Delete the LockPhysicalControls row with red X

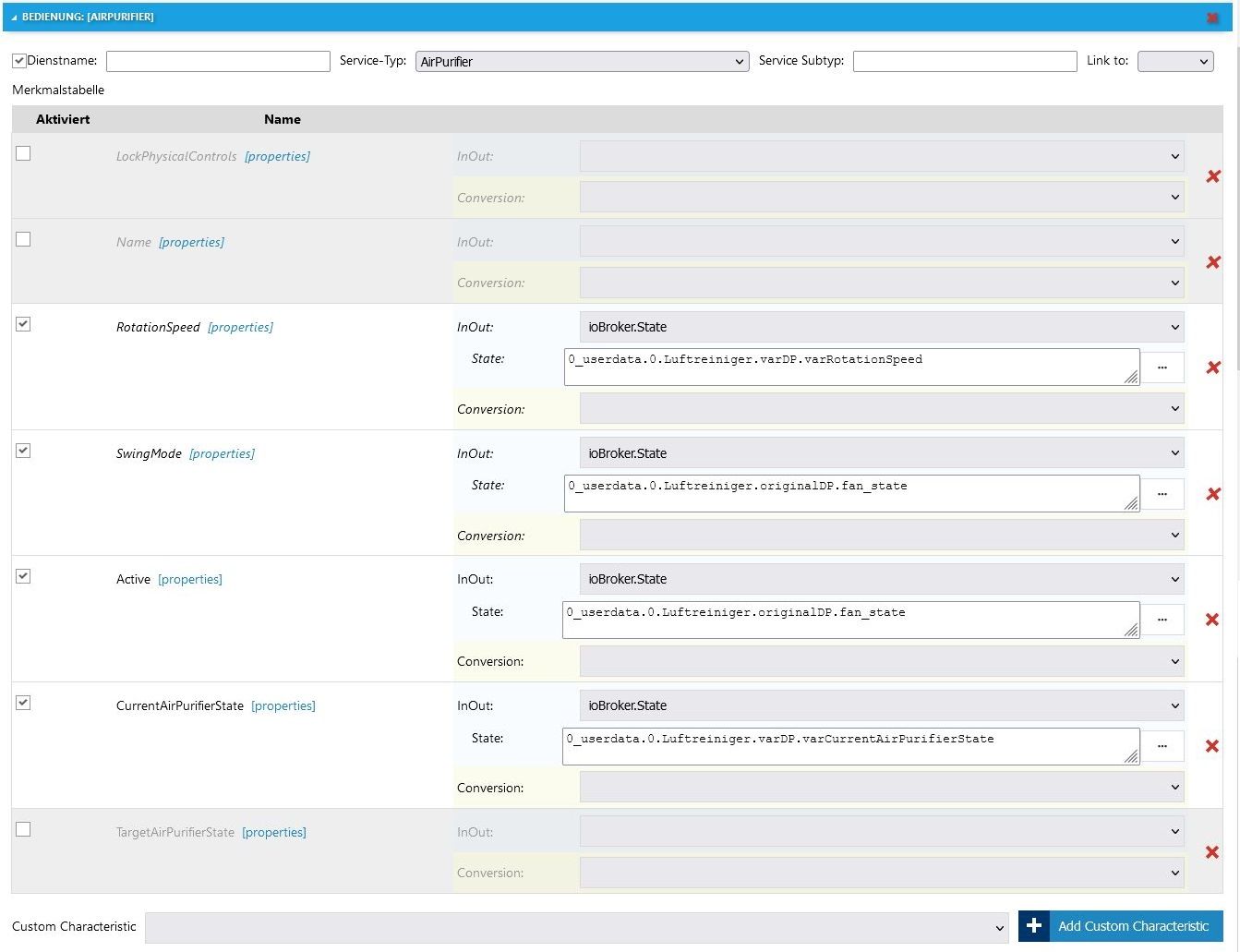(1213, 176)
